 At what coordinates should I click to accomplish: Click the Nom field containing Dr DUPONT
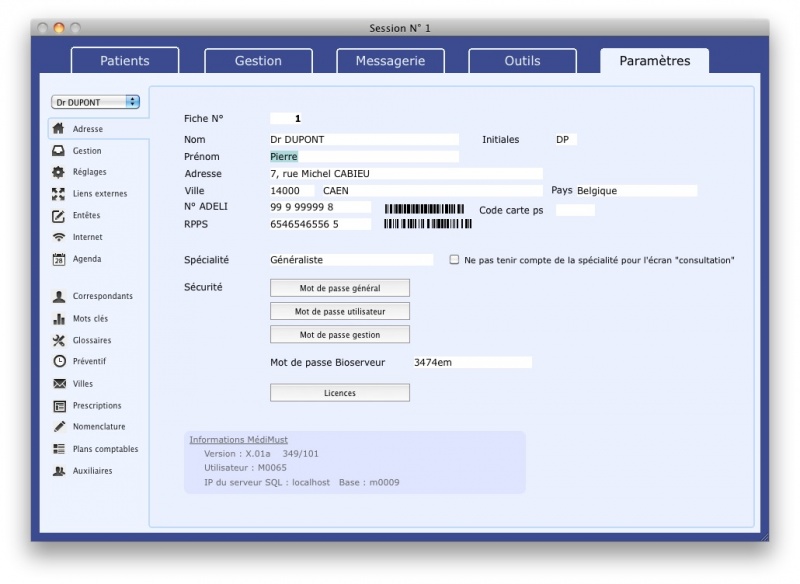tap(364, 139)
